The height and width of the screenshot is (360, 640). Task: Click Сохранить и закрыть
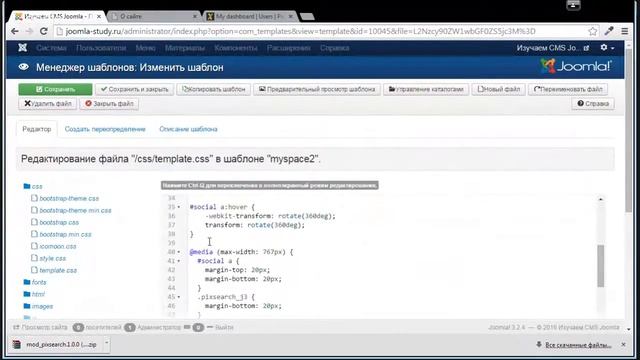click(134, 89)
